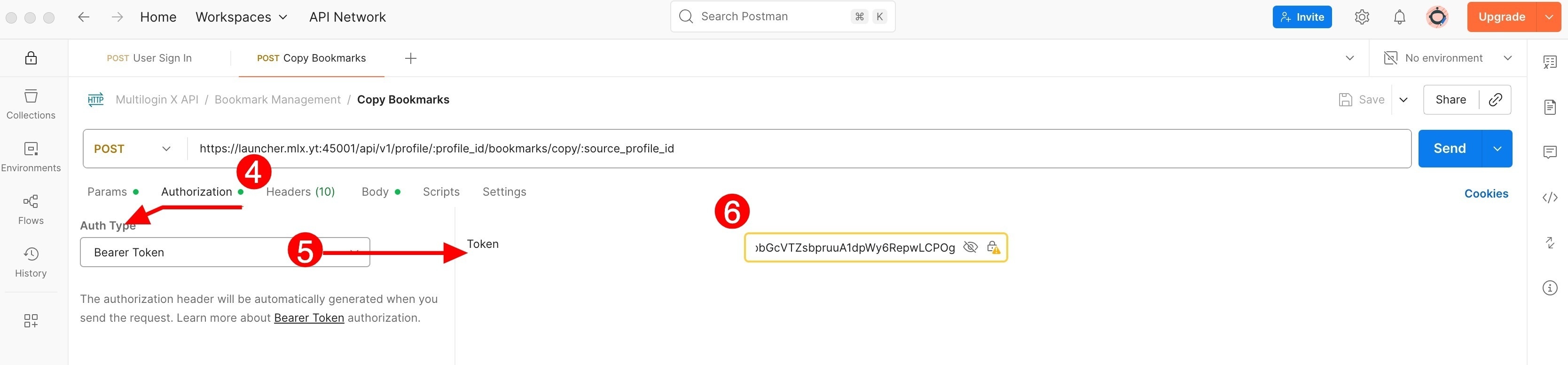Click the search magnifier icon
The image size is (1568, 365).
[x=686, y=16]
